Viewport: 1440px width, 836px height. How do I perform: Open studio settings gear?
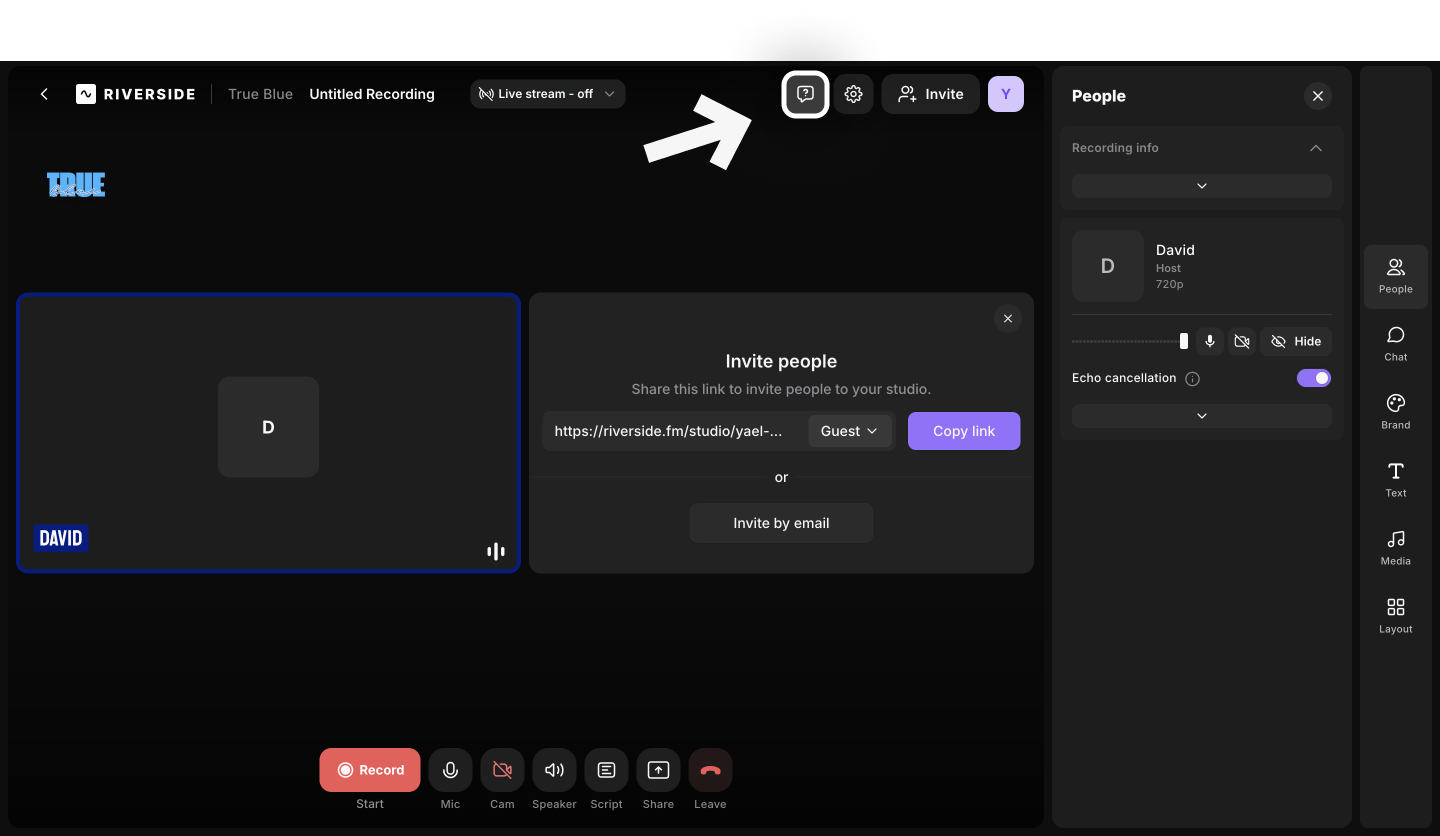853,95
